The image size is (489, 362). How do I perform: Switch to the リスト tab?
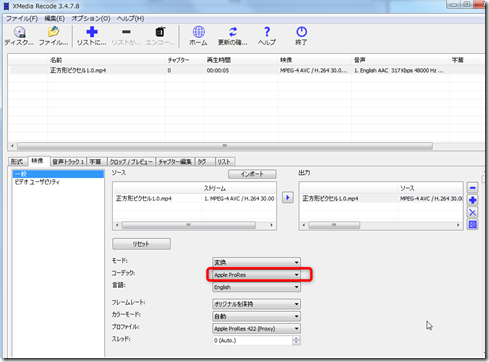pyautogui.click(x=224, y=162)
